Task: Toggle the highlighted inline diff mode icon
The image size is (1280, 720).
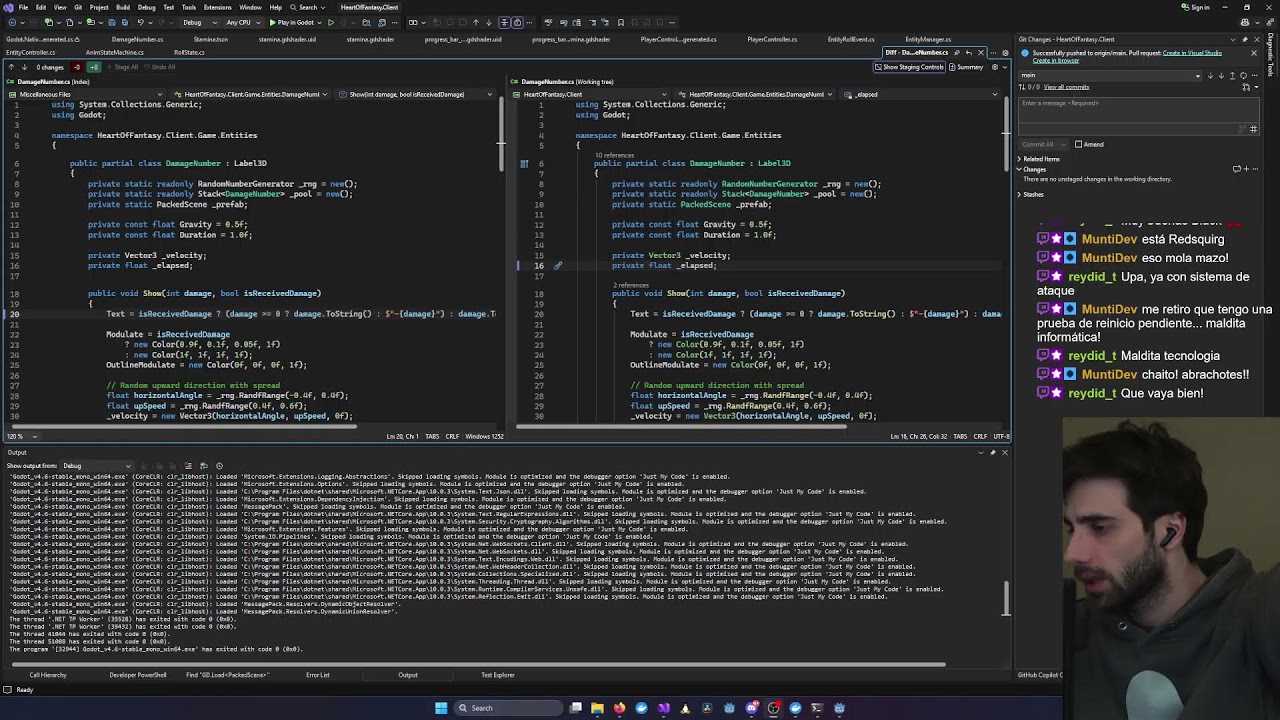Action: [x=504, y=22]
